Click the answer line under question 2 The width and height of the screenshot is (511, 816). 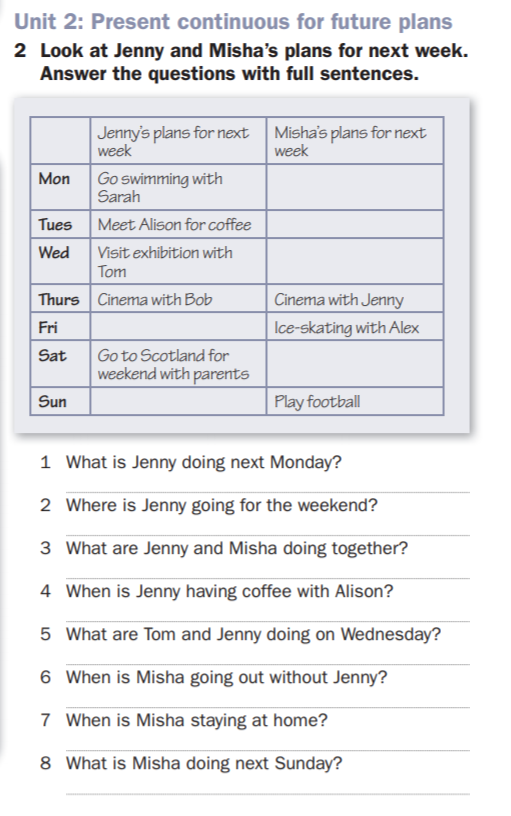[x=267, y=534]
